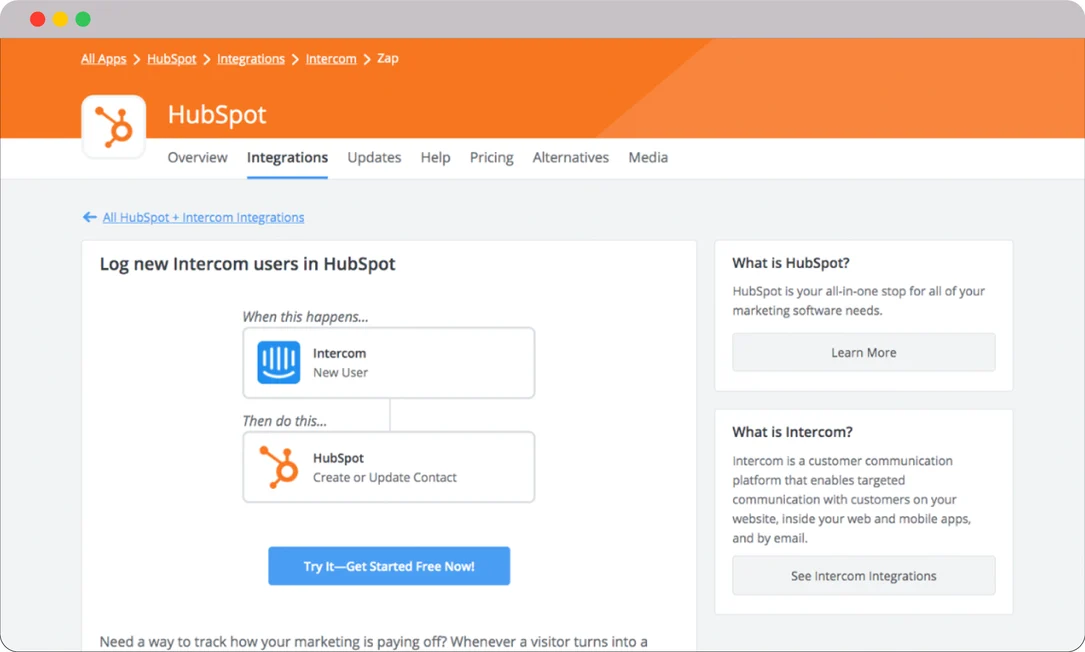Click the Zap breadcrumb text
1085x652 pixels.
tap(388, 58)
